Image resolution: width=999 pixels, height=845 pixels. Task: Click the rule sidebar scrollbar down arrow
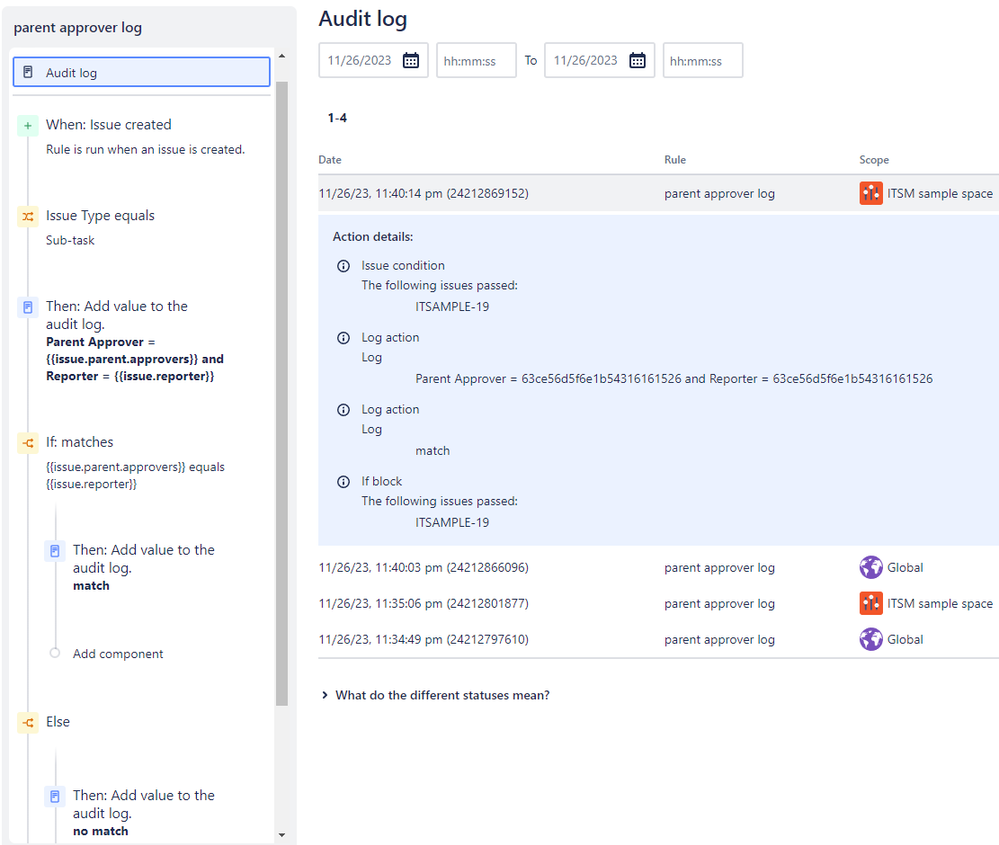pyautogui.click(x=282, y=835)
